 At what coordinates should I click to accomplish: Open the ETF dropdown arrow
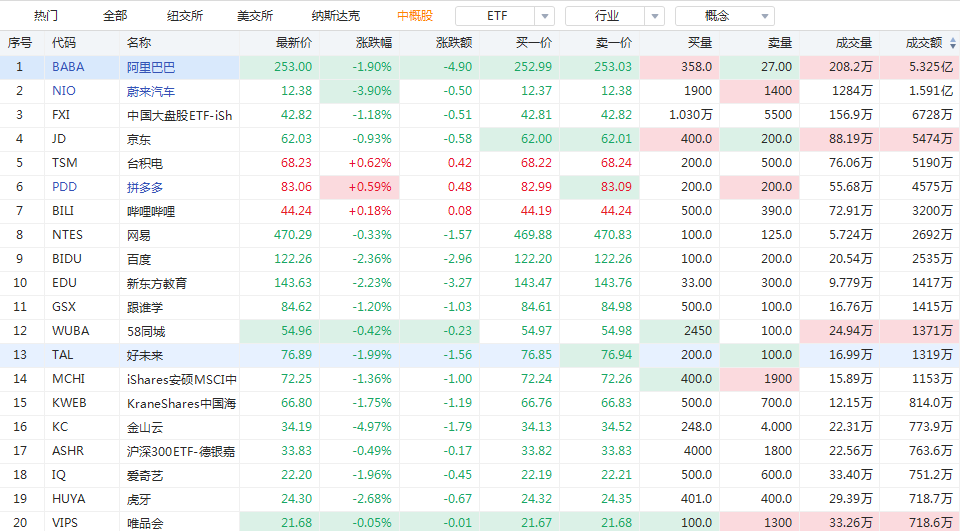pyautogui.click(x=545, y=17)
